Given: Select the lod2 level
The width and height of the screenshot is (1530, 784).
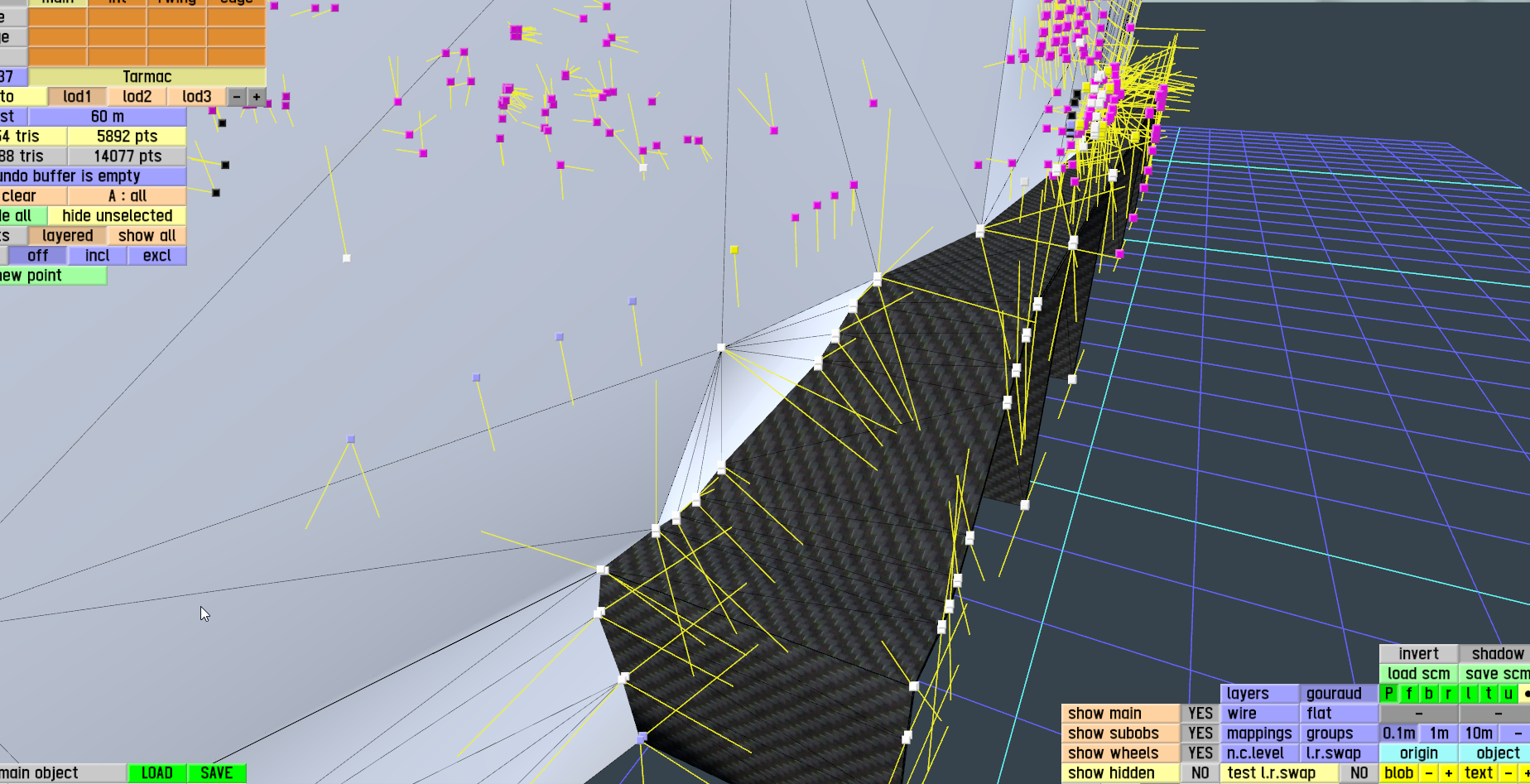Looking at the screenshot, I should pyautogui.click(x=137, y=97).
